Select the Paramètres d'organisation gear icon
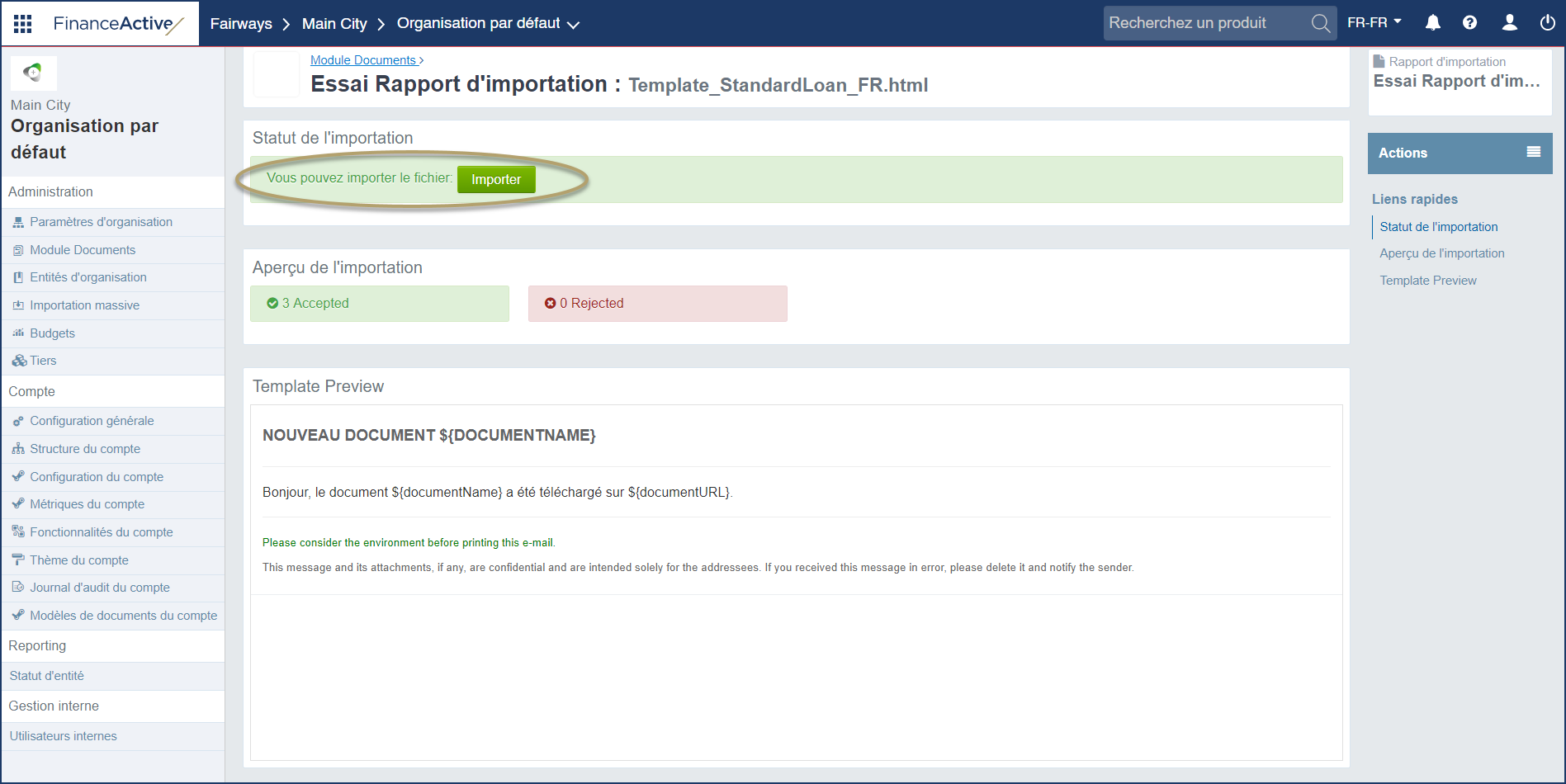1566x784 pixels. 18,222
